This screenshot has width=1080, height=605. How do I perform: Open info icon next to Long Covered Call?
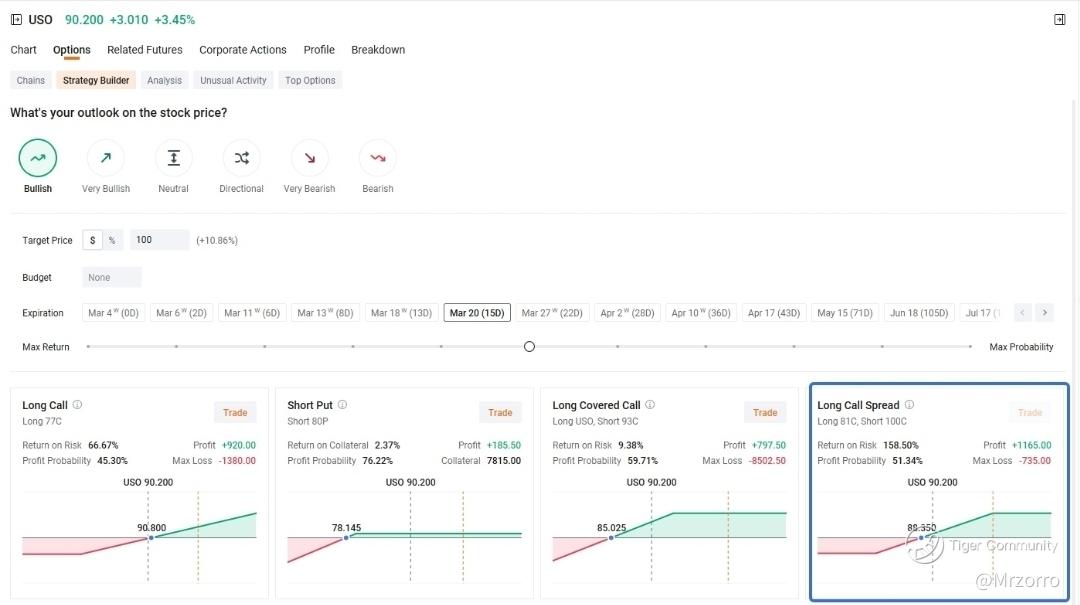pos(650,404)
